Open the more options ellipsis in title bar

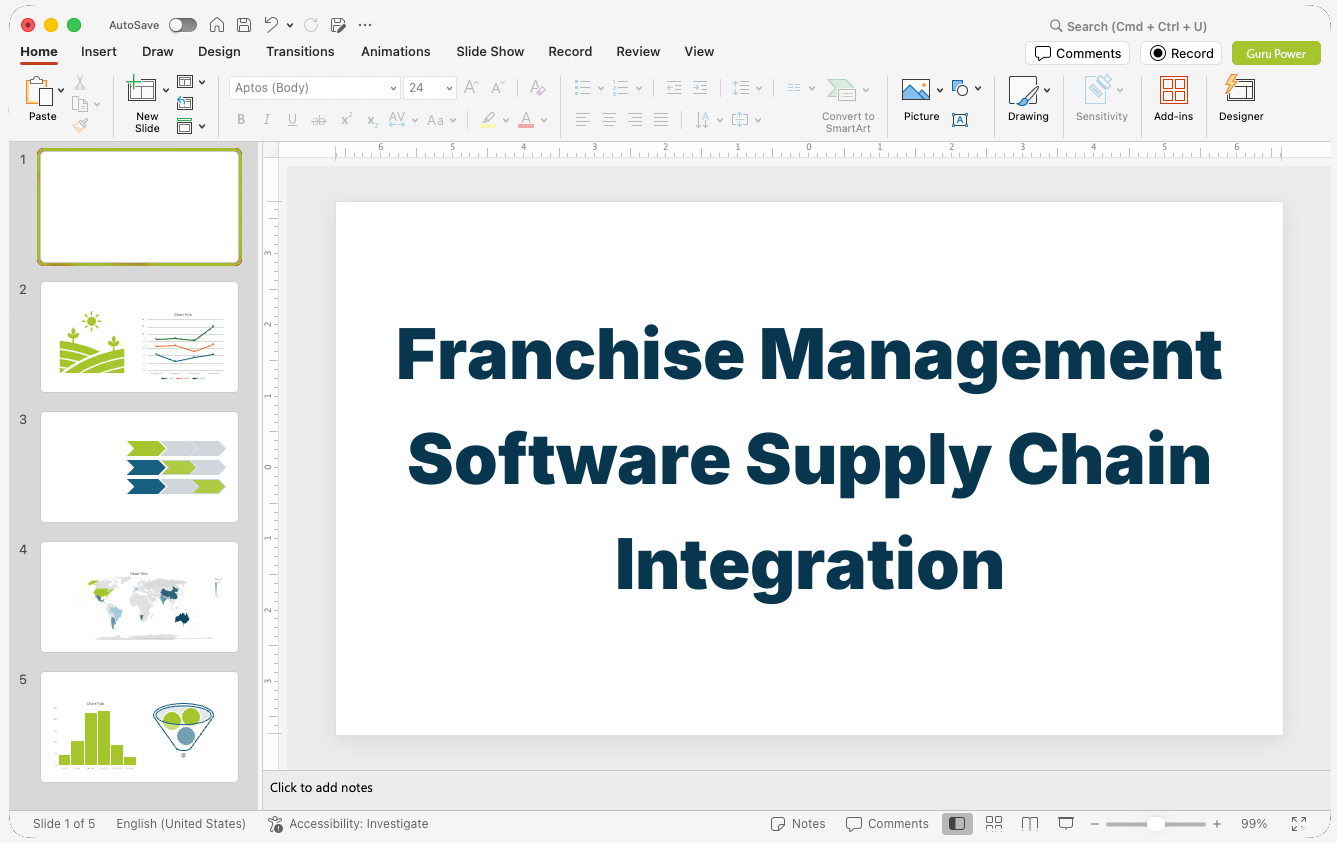click(x=365, y=25)
